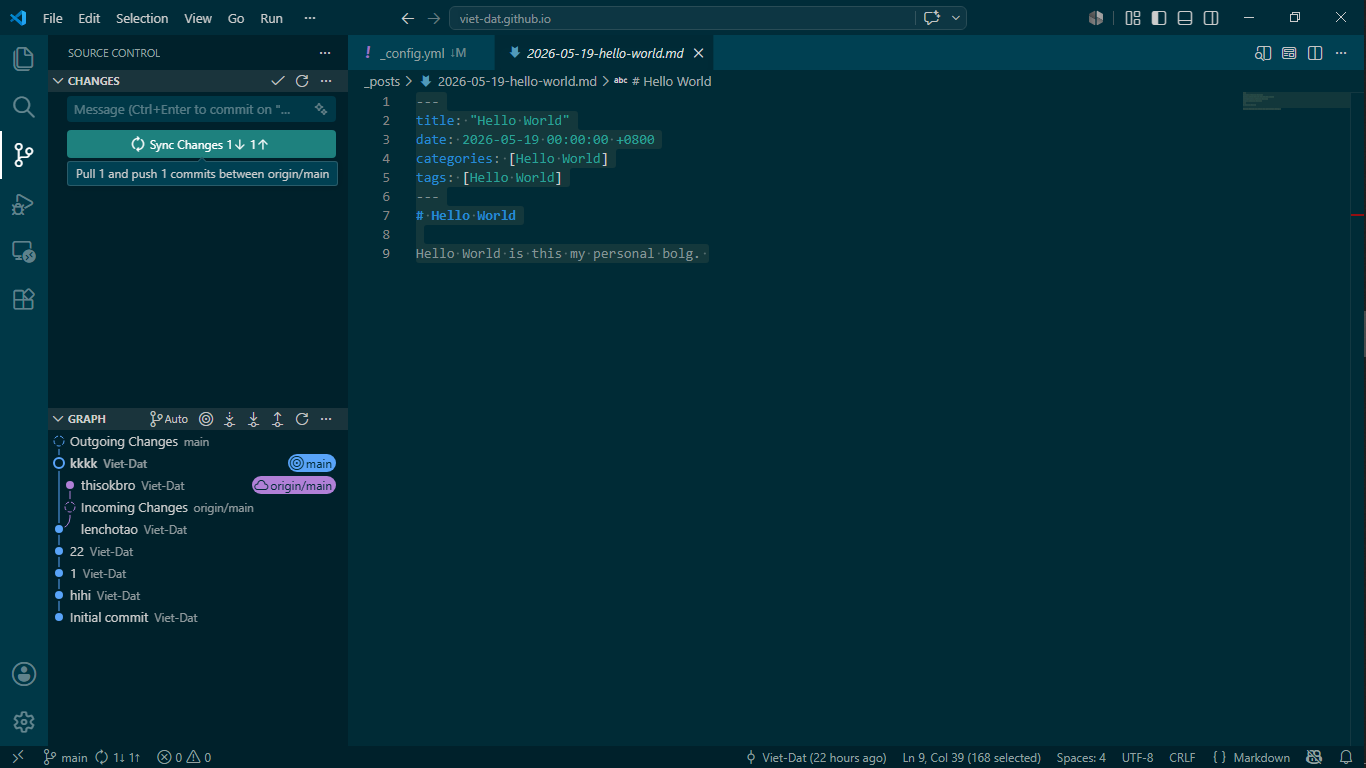Open the Manage gear menu

(x=24, y=722)
